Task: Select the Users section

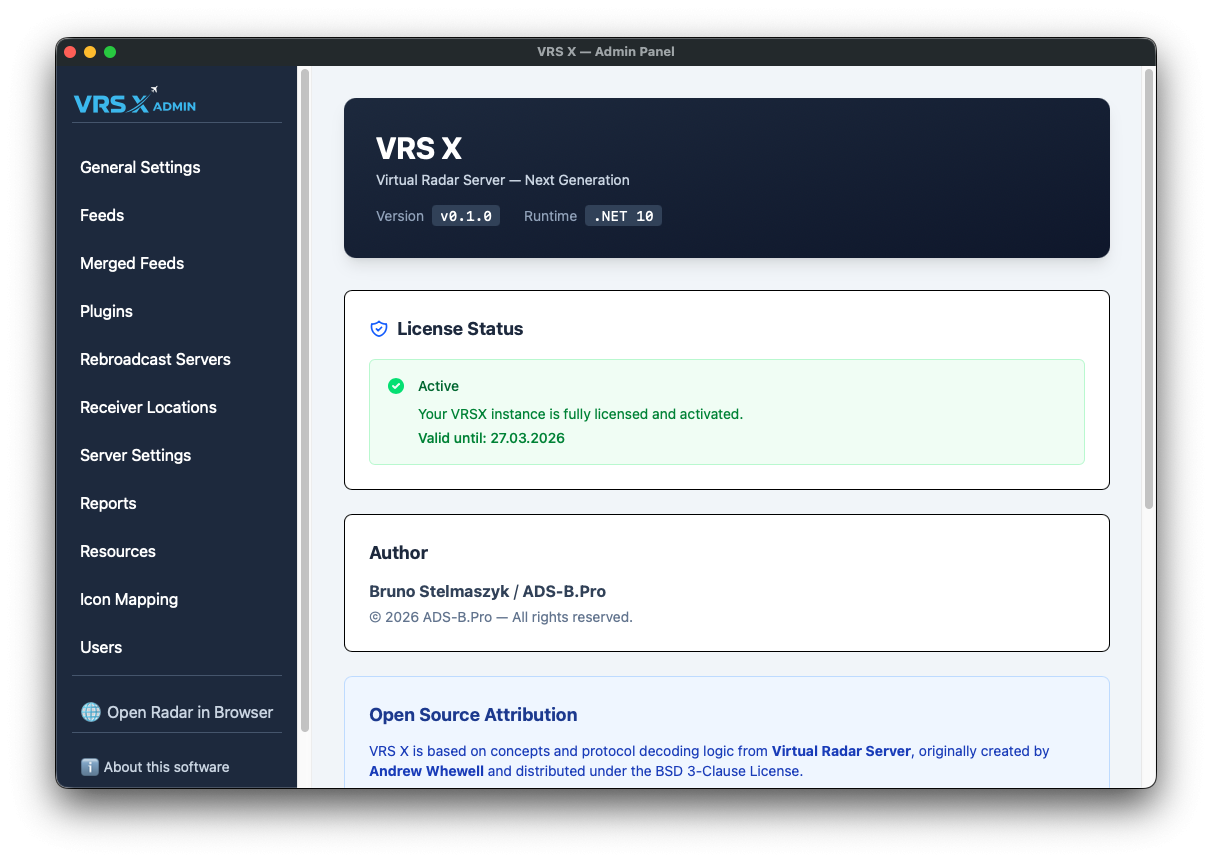Action: [x=101, y=647]
